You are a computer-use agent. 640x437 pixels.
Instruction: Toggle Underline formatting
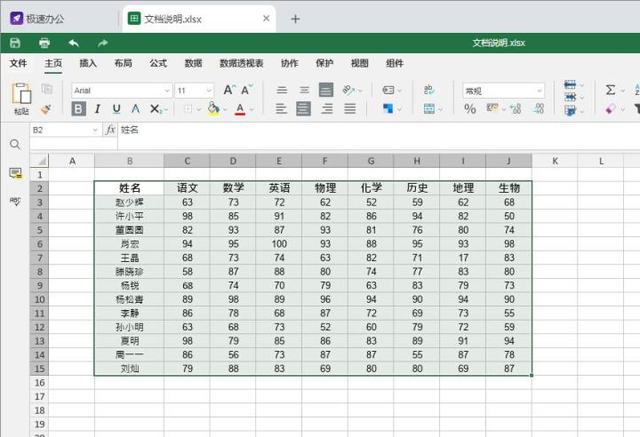tap(116, 109)
